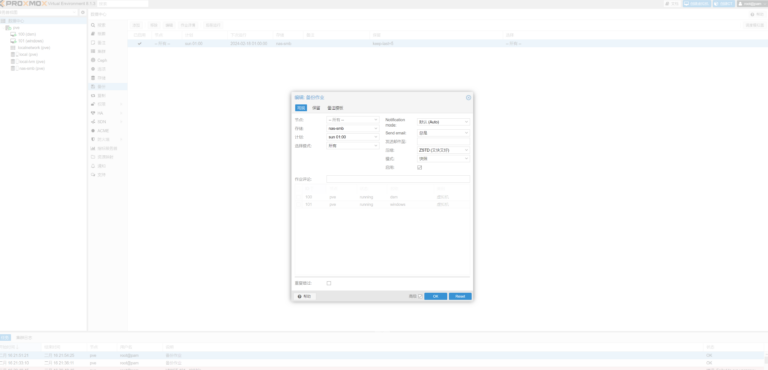
Task: Close the edit backup job dialog
Action: (468, 98)
